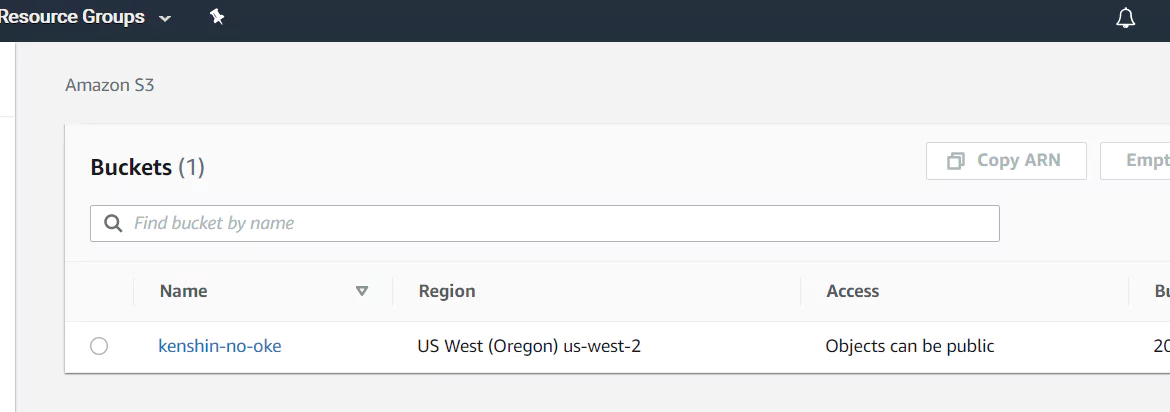Select the kenshin-no-oke bucket radio button
The height and width of the screenshot is (412, 1170).
[x=98, y=346]
